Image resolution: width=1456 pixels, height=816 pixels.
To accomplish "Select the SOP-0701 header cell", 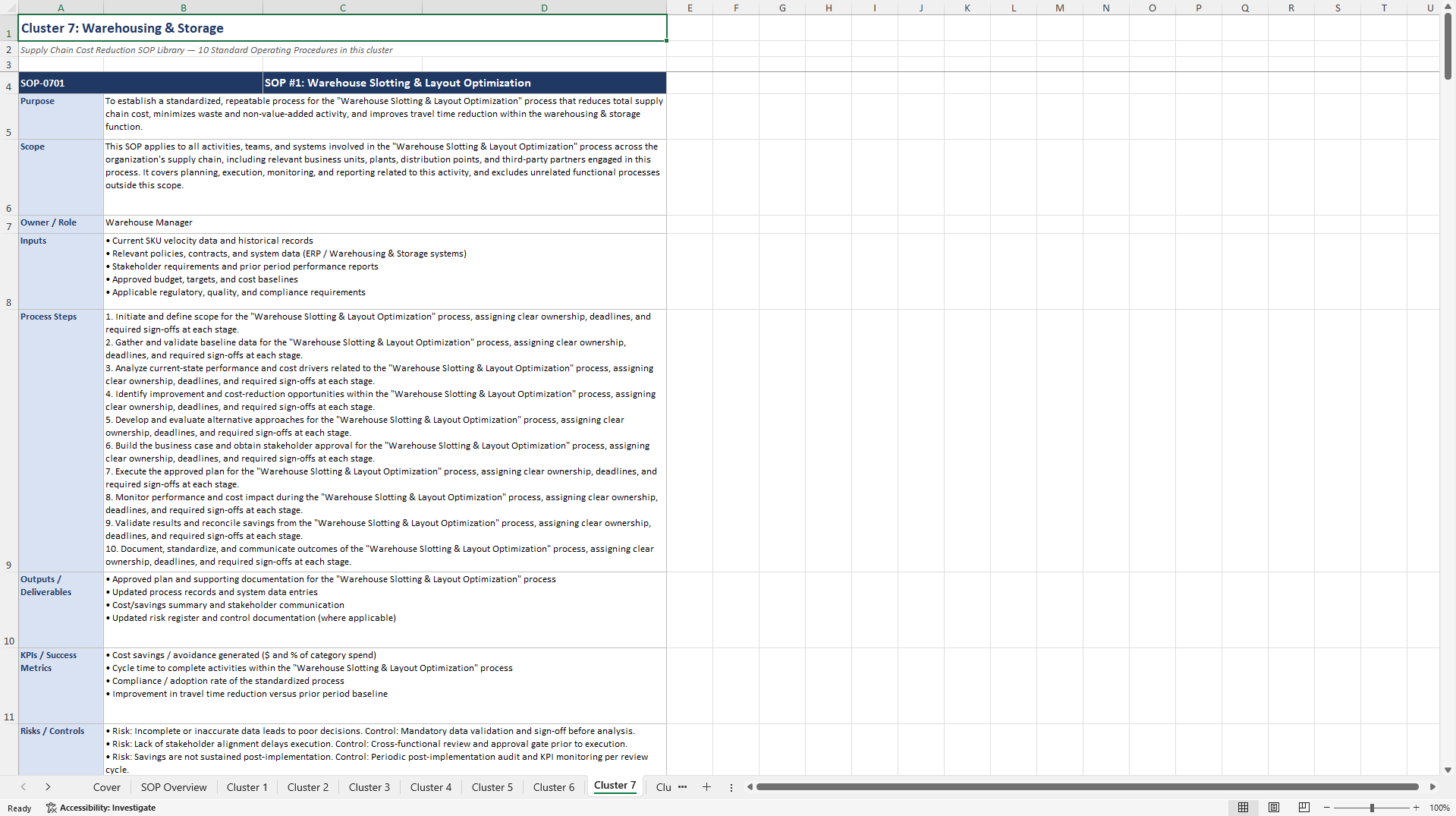I will (140, 83).
